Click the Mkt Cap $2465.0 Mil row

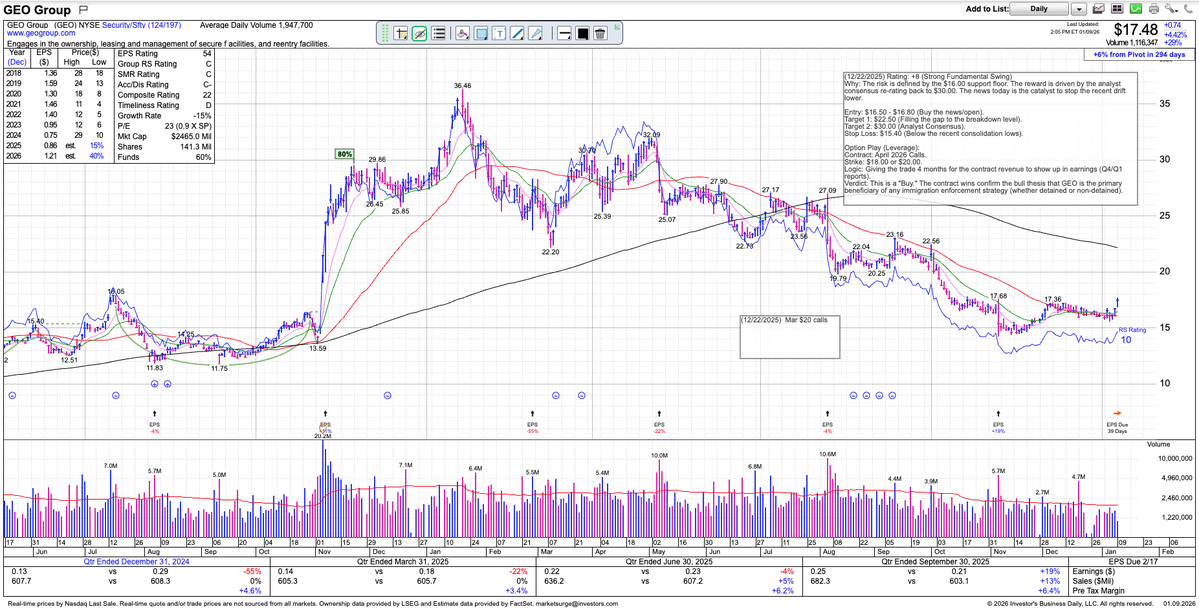point(165,136)
